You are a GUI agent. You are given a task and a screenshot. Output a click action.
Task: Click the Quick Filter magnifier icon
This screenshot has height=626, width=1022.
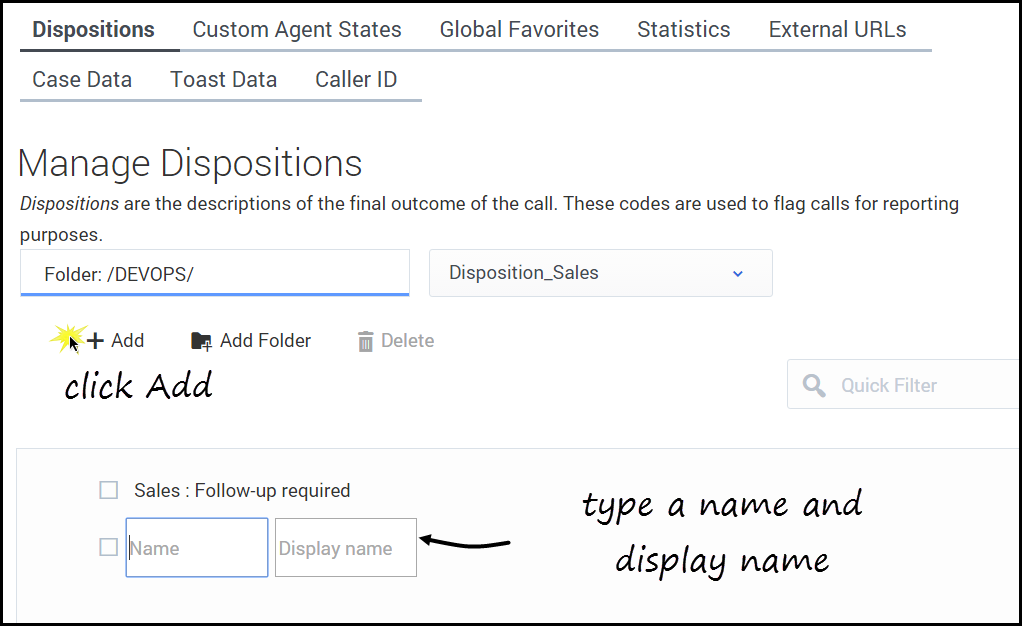click(x=815, y=386)
